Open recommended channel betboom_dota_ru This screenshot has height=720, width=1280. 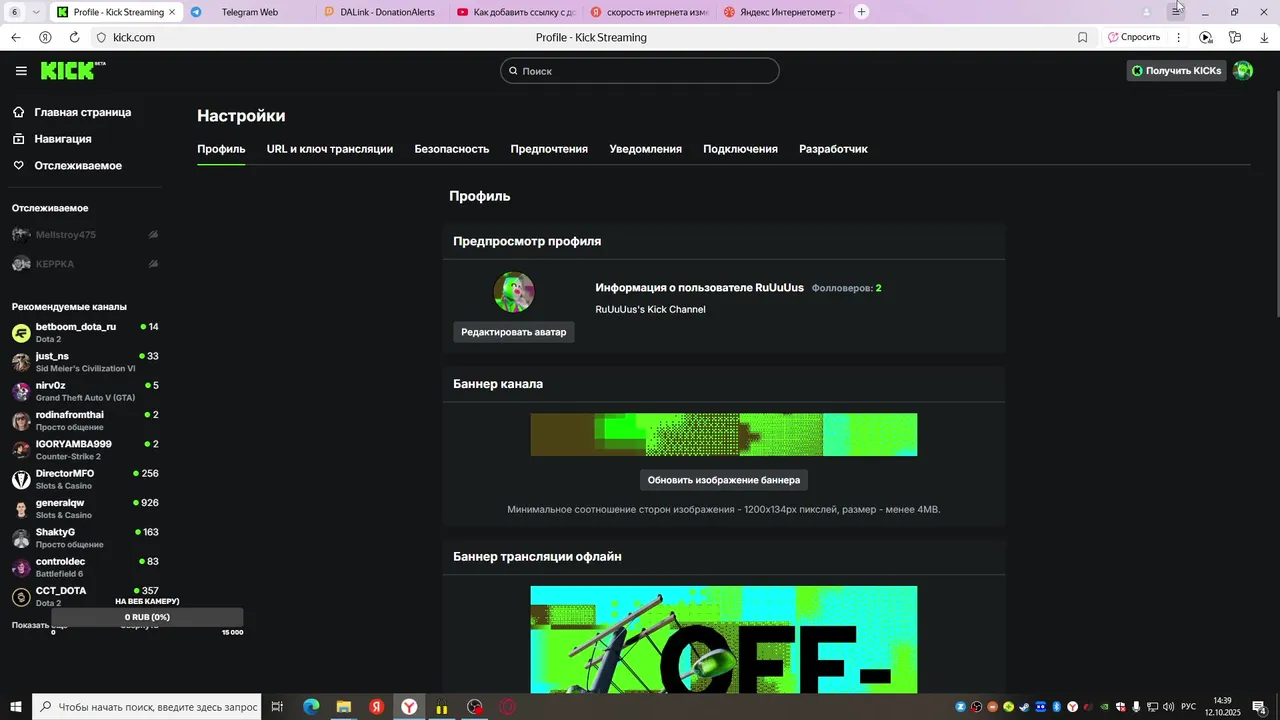click(x=85, y=332)
